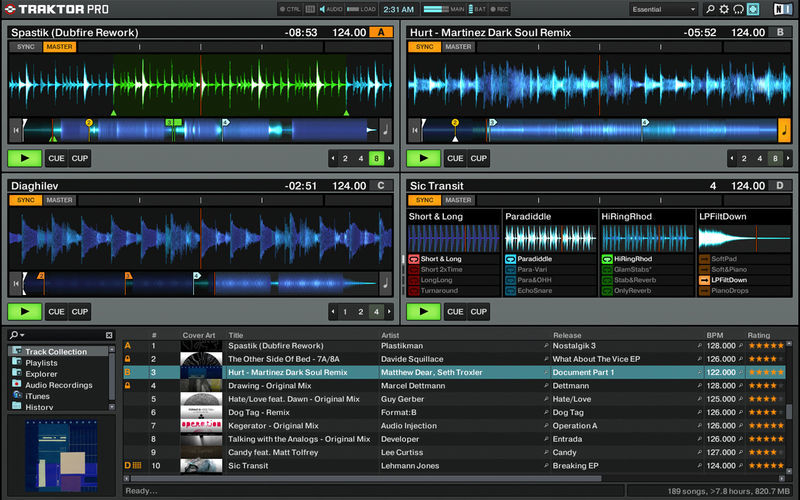Play Deck A
This screenshot has width=800, height=500.
click(24, 159)
